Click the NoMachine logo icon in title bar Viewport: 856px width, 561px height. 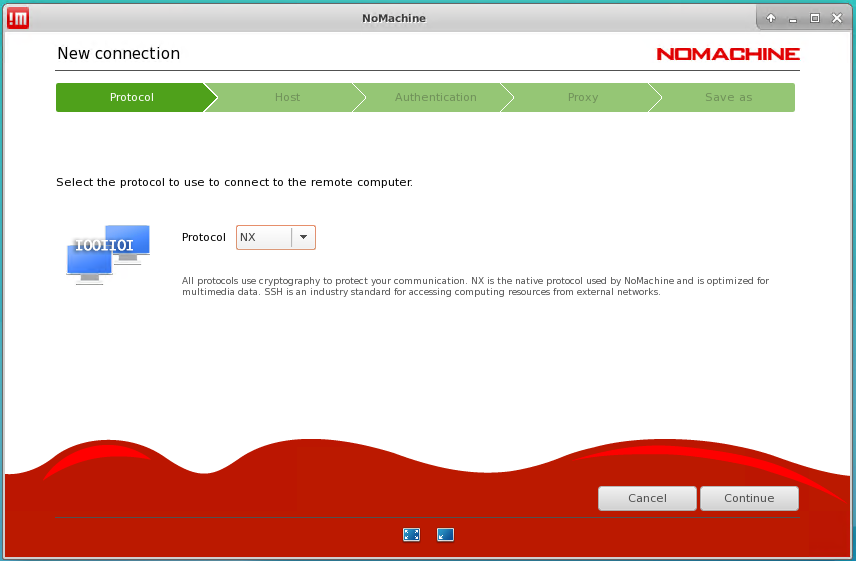(x=17, y=18)
